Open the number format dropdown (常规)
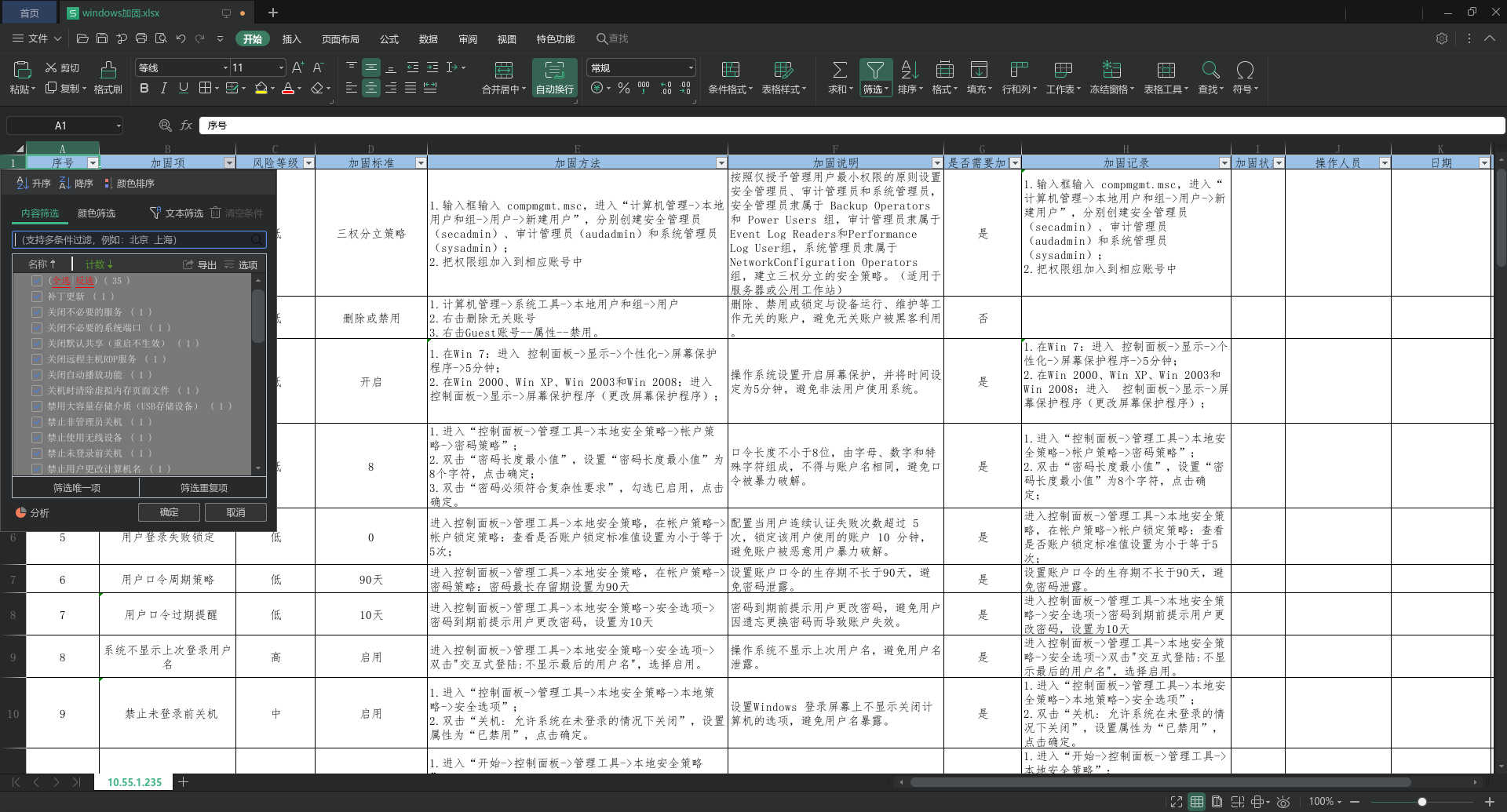 691,68
